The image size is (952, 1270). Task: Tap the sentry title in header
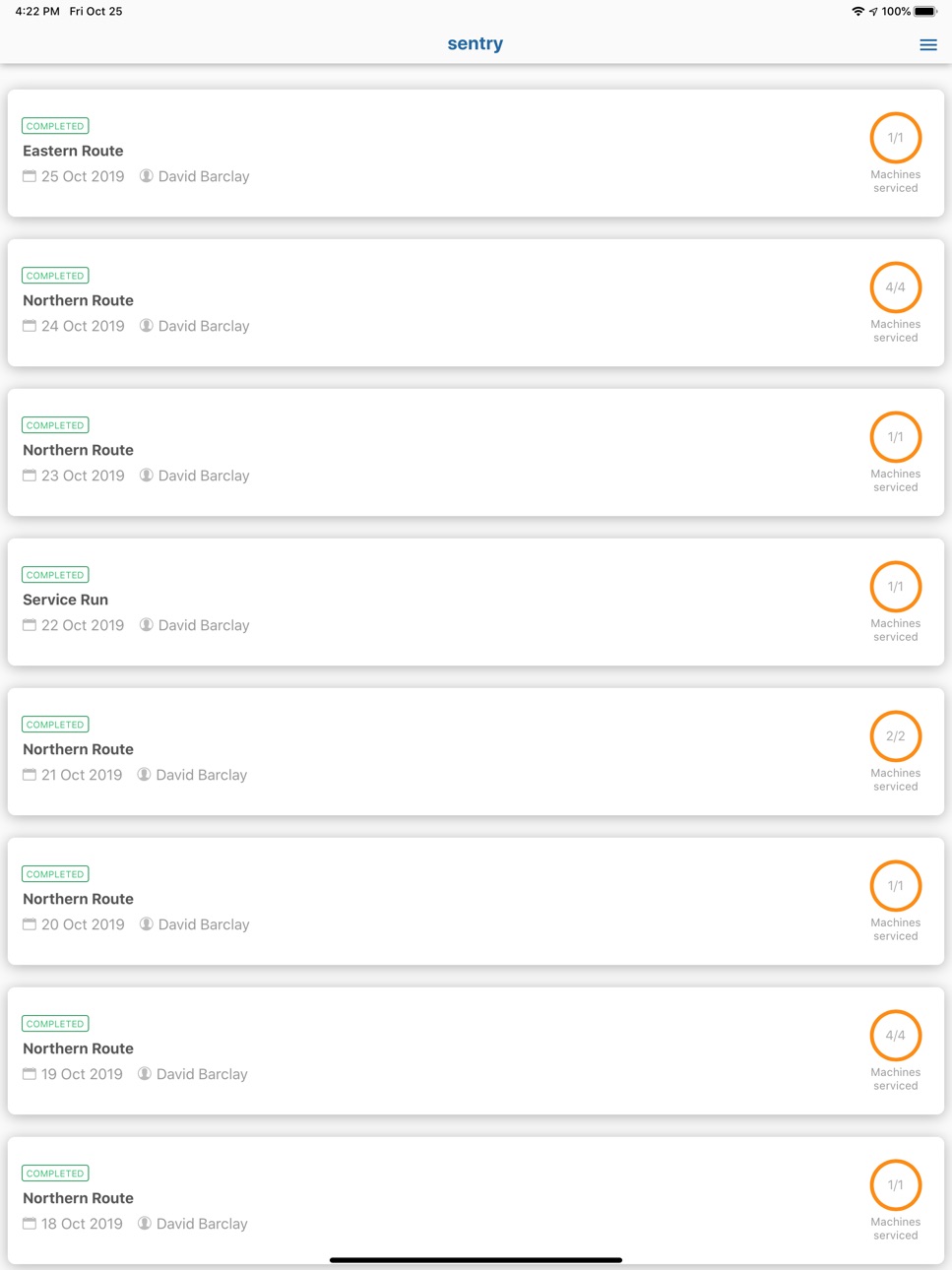476,43
